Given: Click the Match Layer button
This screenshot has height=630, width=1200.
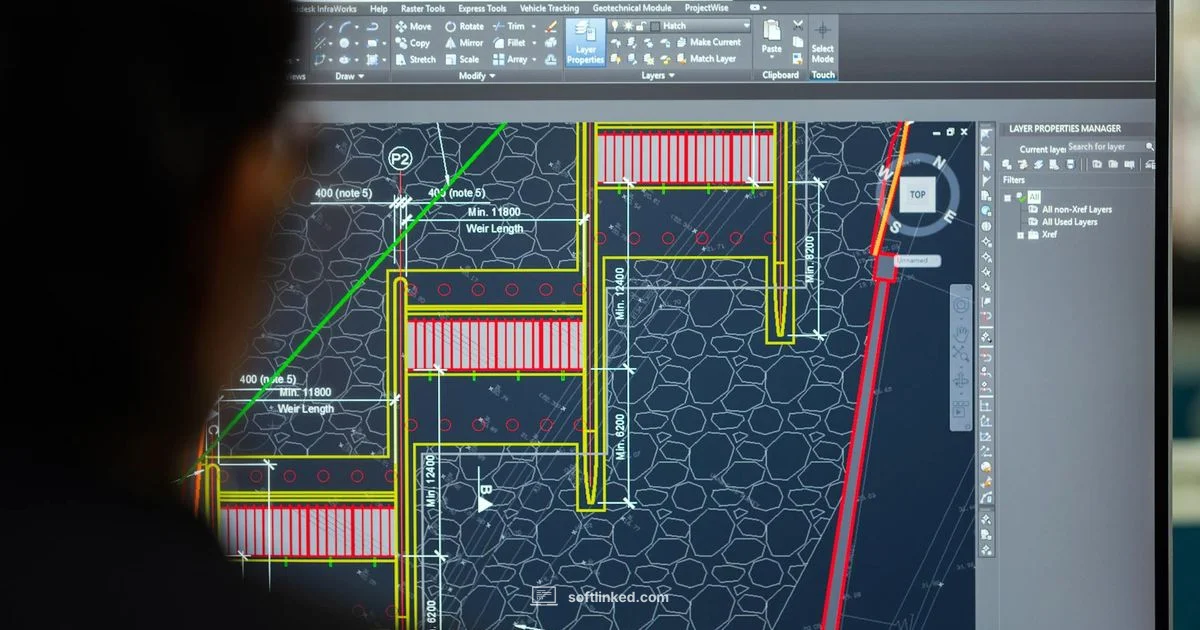Looking at the screenshot, I should pos(711,59).
